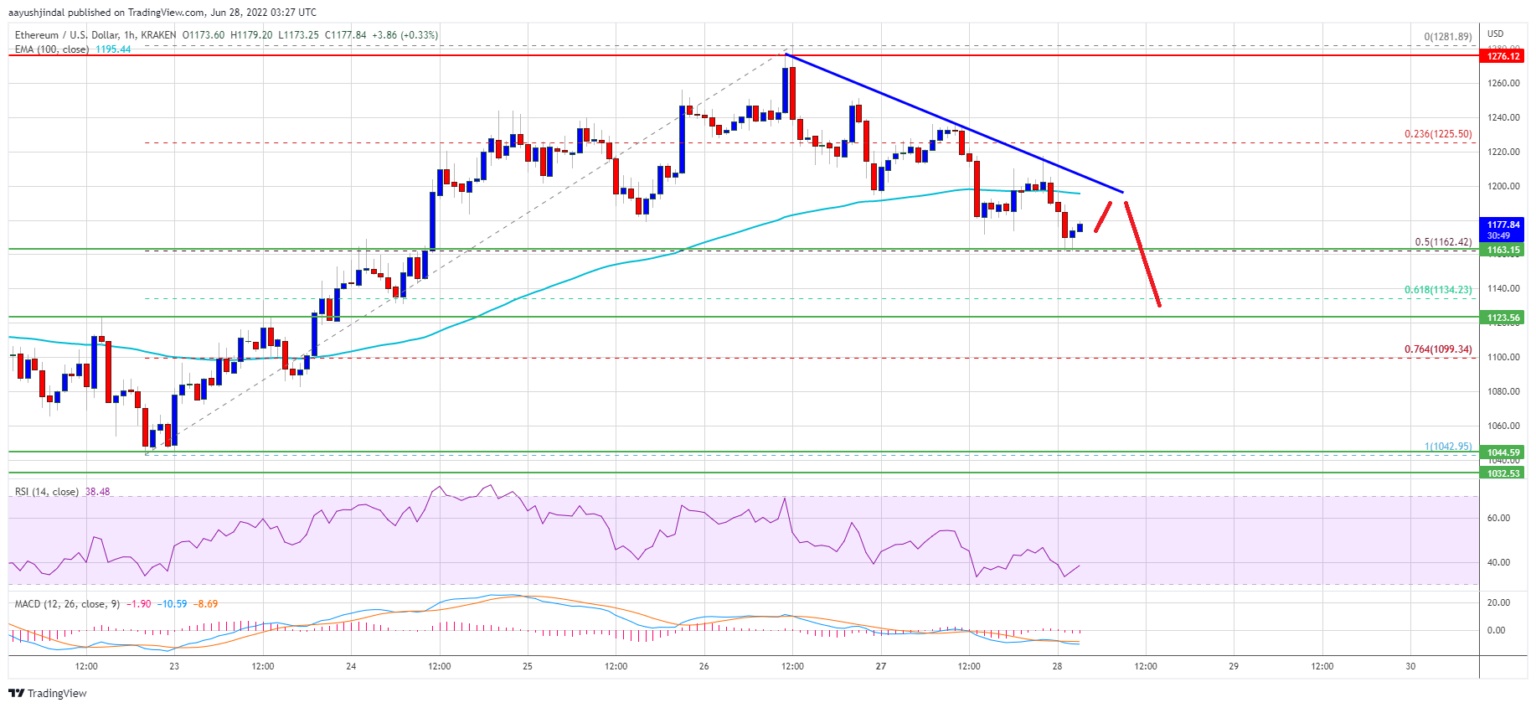
Task: Click the green 1044.59 price tag
Action: click(x=1504, y=452)
